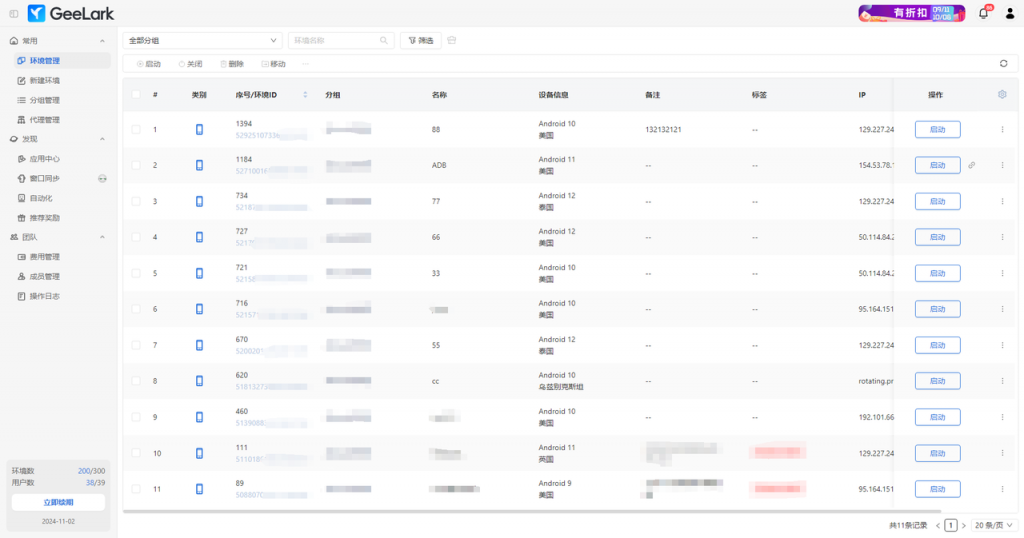Open 新建环境 in the sidebar
Image resolution: width=1024 pixels, height=538 pixels.
(44, 80)
